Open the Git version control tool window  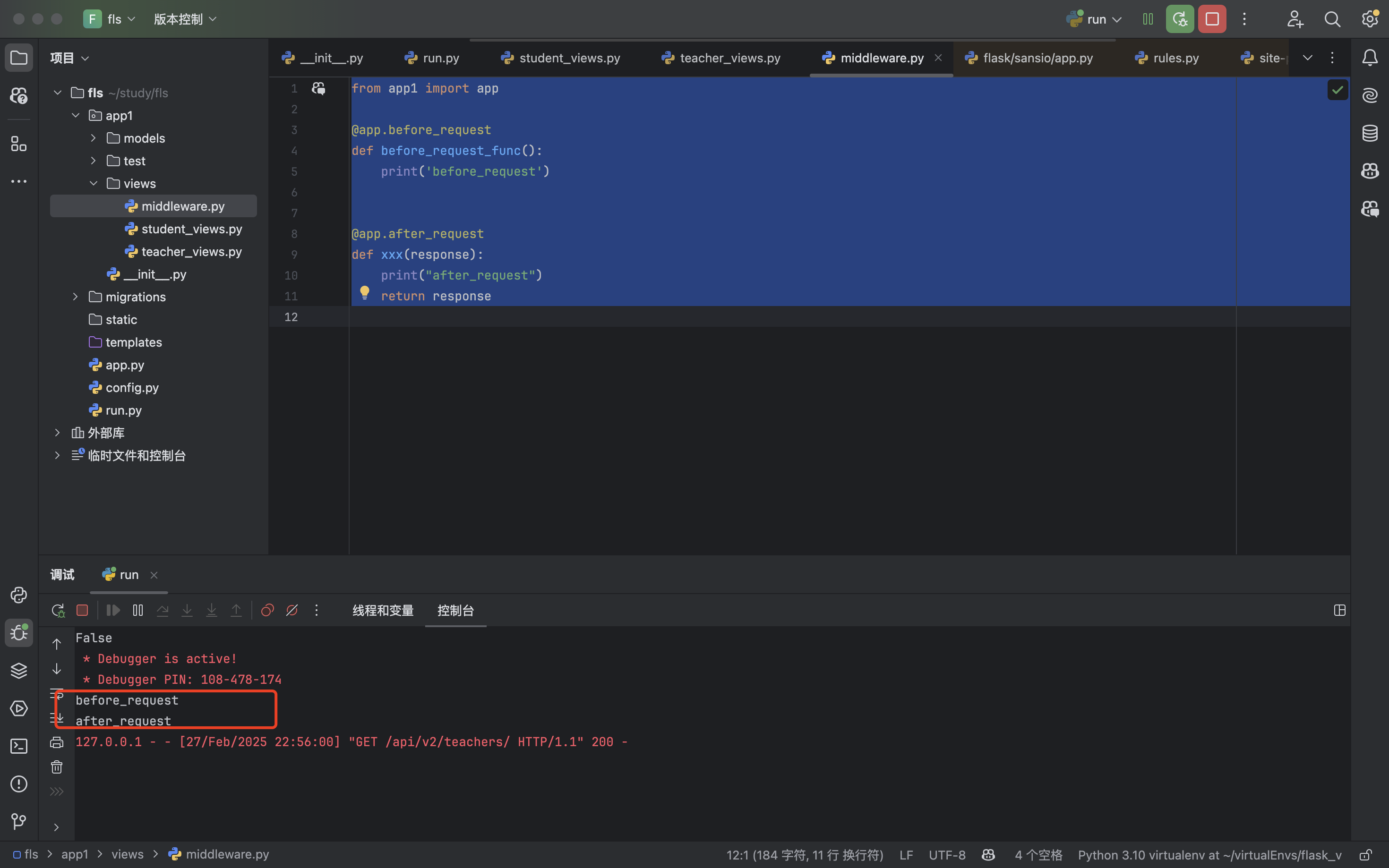point(19,822)
